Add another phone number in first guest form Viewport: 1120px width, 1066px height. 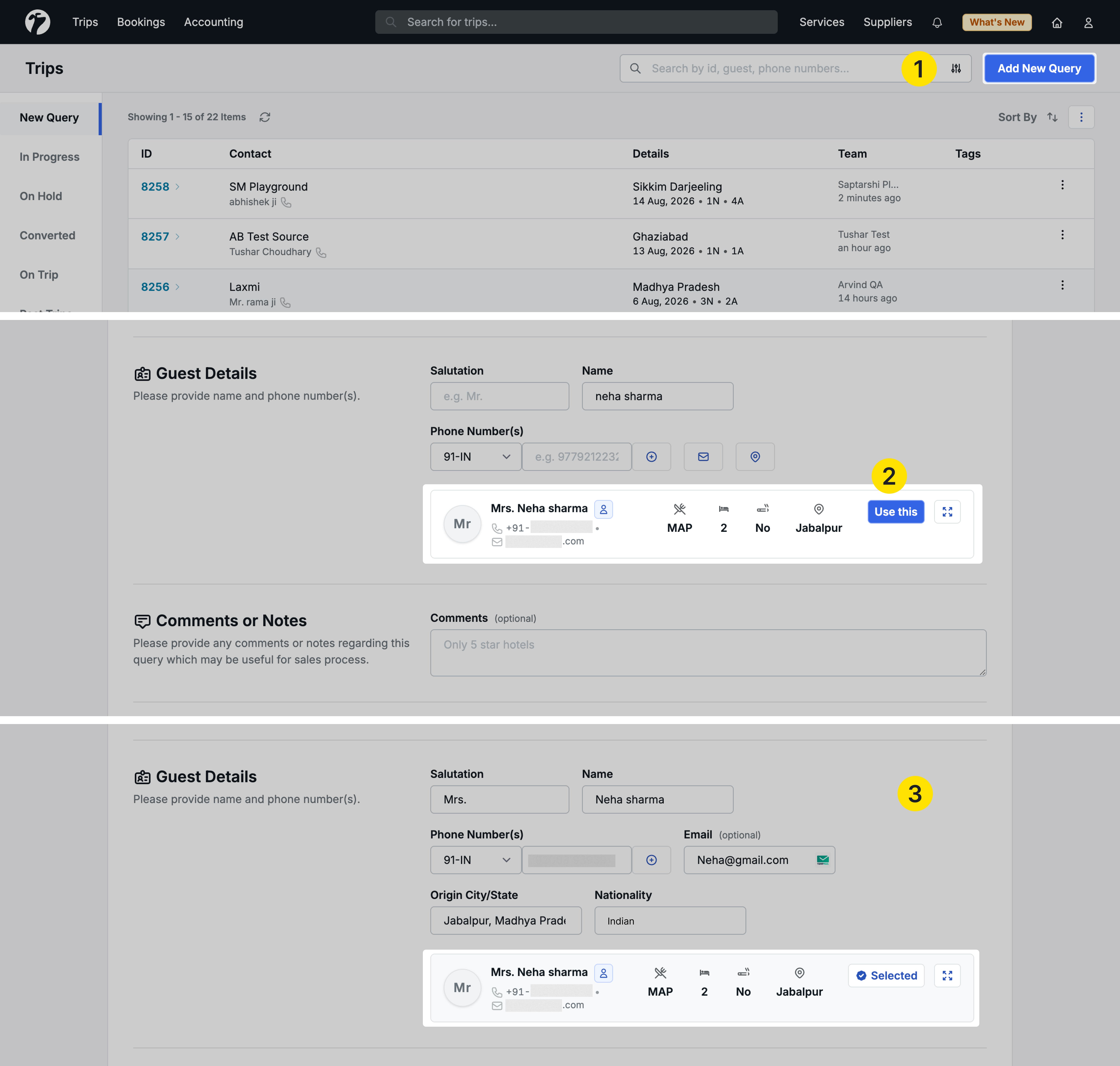(652, 457)
